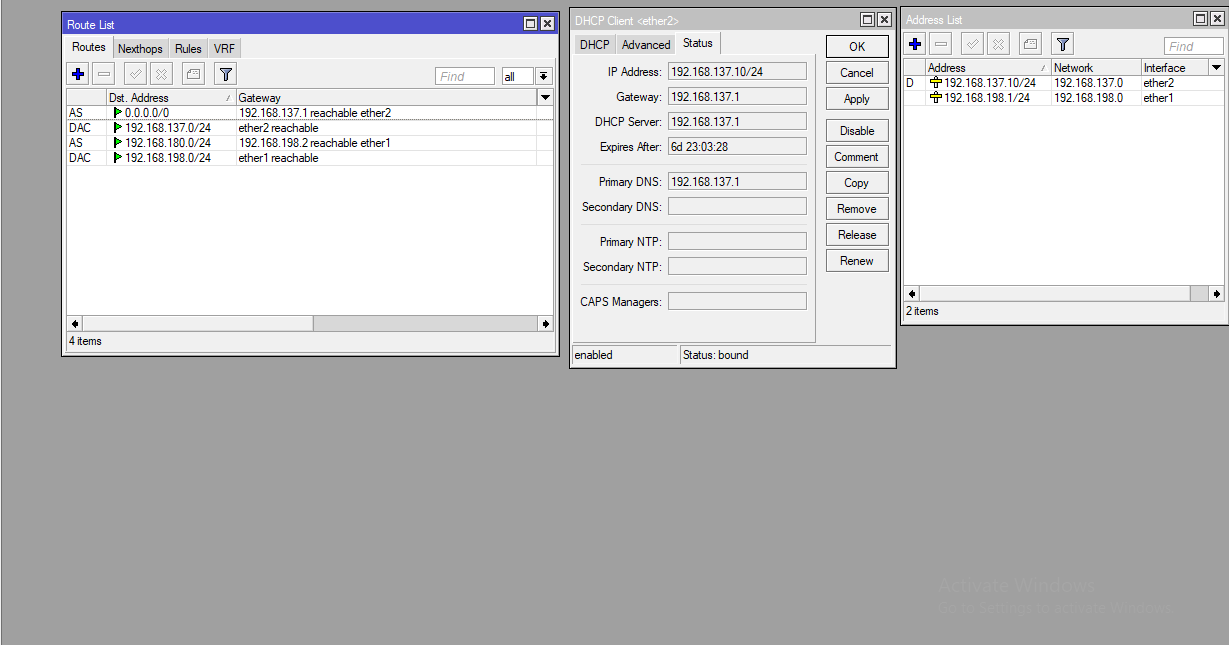Click the Renew button

coord(856,260)
